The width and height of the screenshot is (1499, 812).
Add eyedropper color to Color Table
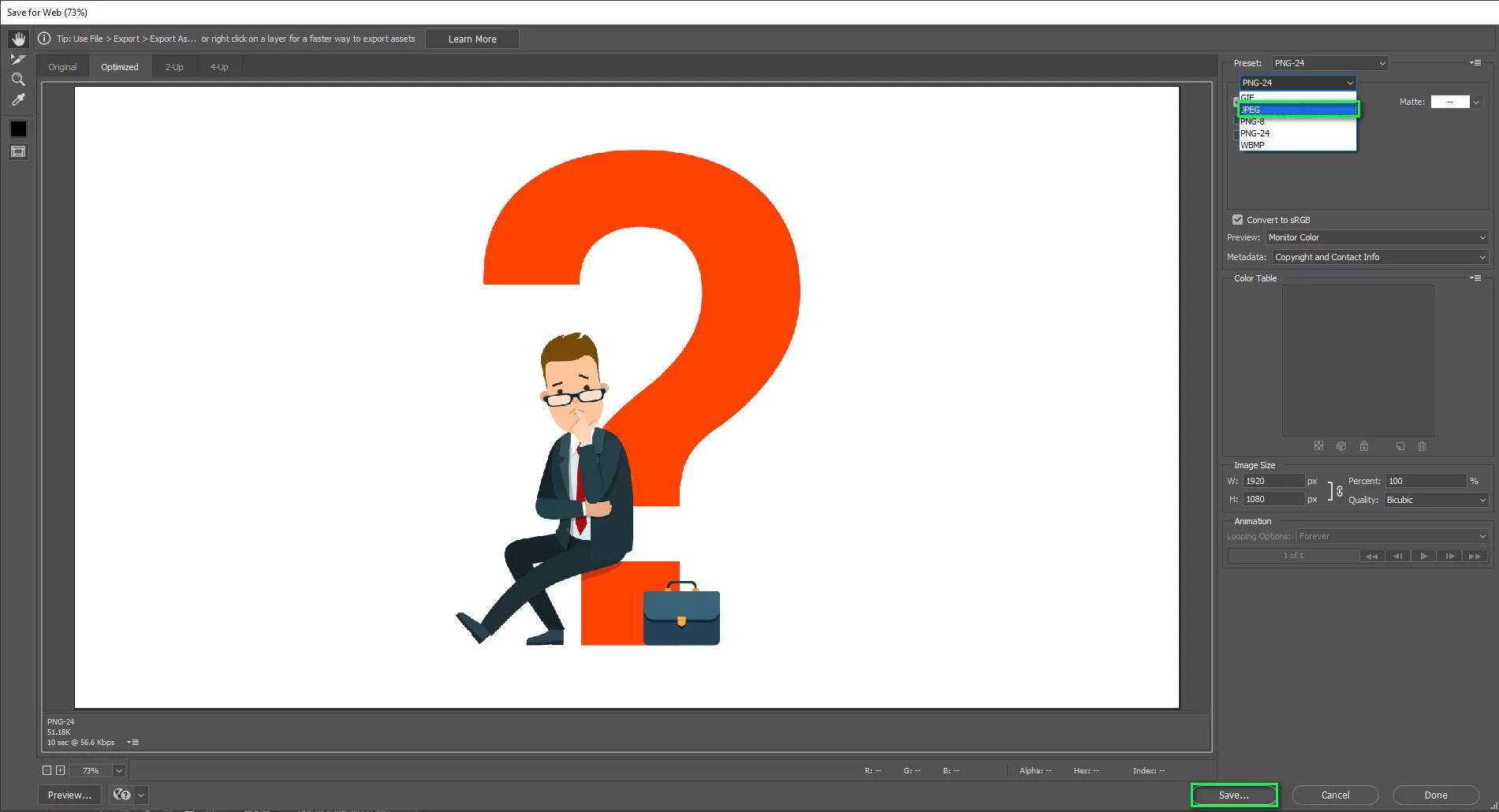pyautogui.click(x=1400, y=446)
